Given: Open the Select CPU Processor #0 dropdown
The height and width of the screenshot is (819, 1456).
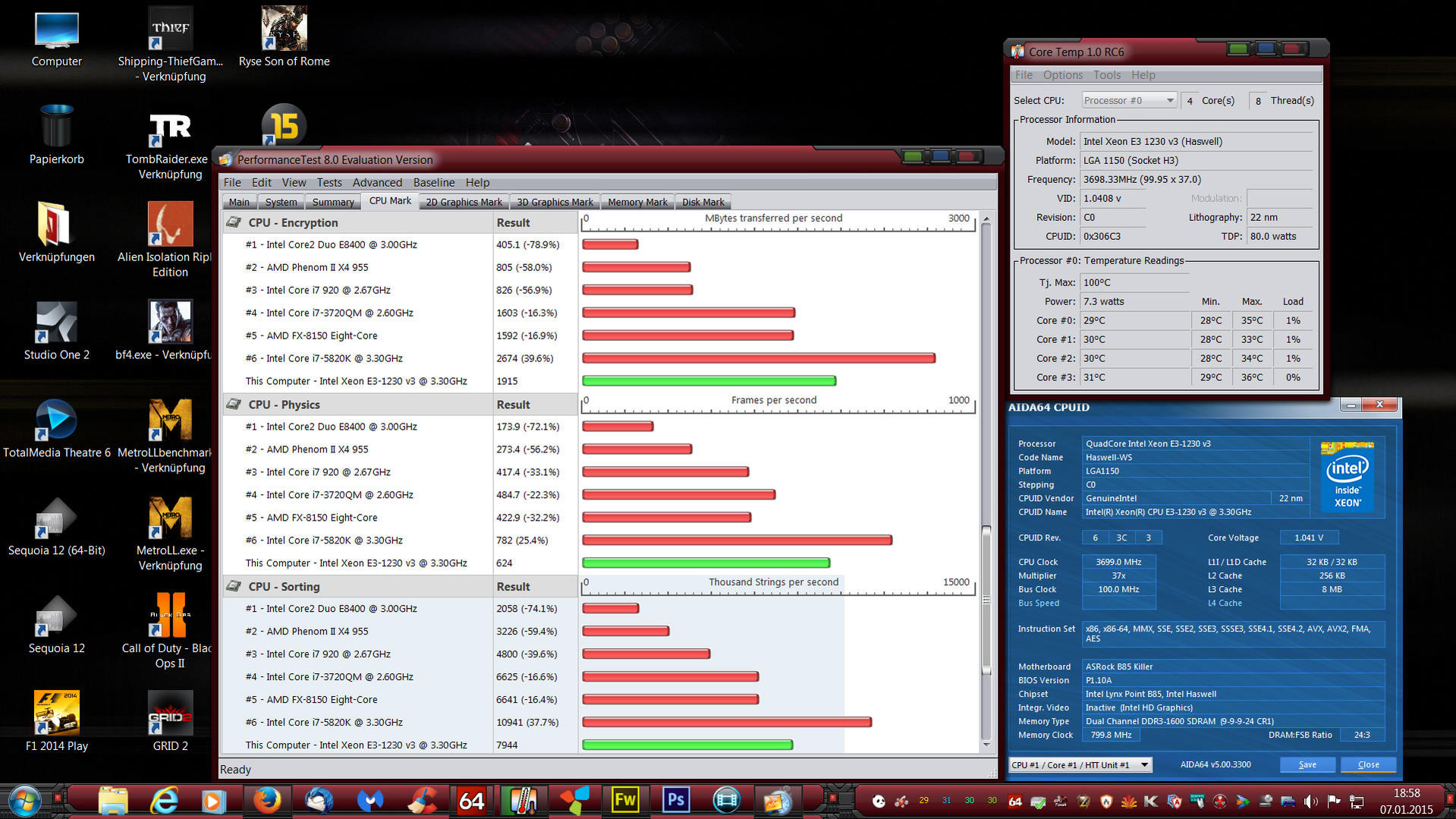Looking at the screenshot, I should click(1129, 100).
